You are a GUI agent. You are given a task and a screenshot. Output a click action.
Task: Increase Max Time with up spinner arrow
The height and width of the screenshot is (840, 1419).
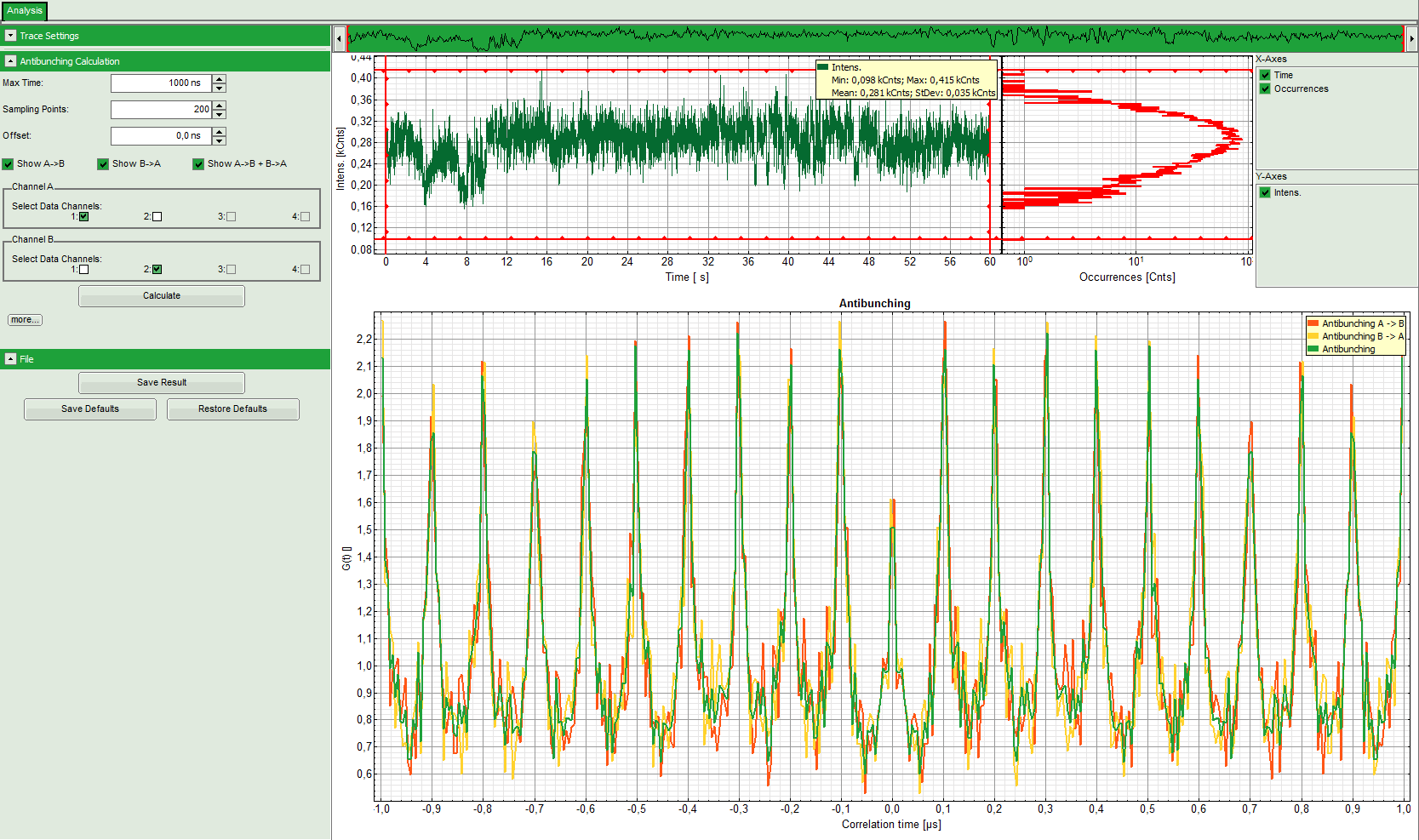click(220, 79)
